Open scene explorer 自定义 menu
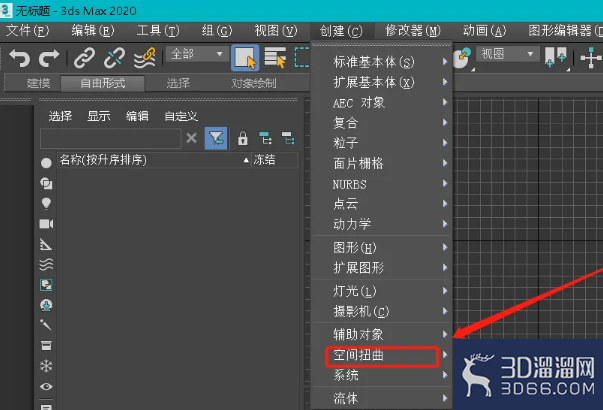 [x=181, y=116]
